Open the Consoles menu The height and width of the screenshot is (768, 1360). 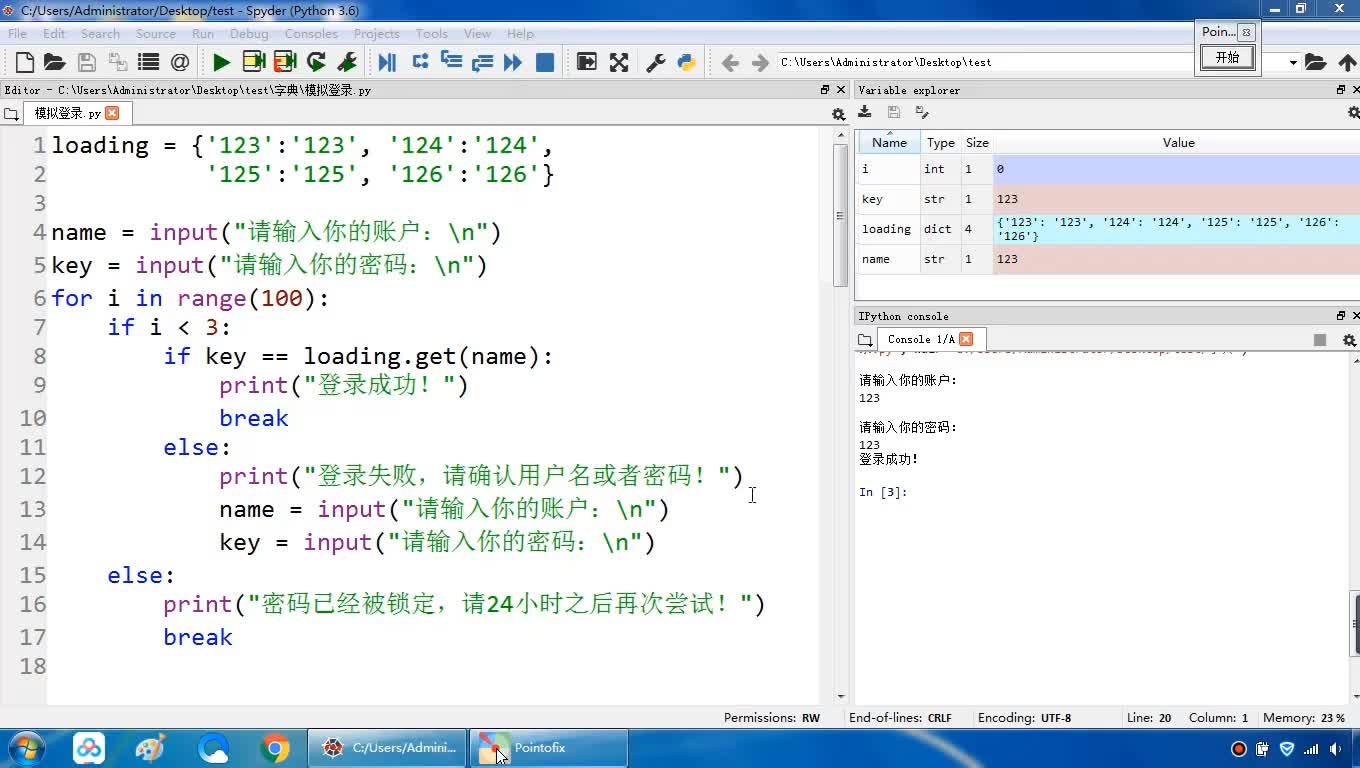[x=310, y=34]
